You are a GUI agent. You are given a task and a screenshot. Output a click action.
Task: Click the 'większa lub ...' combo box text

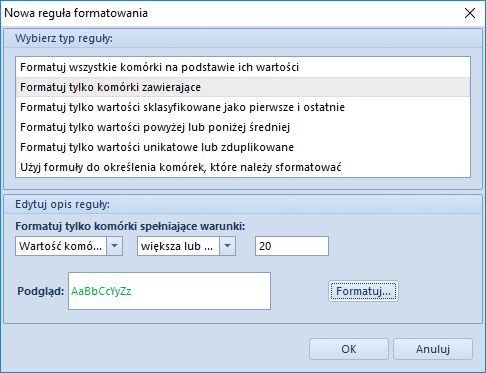coord(178,246)
